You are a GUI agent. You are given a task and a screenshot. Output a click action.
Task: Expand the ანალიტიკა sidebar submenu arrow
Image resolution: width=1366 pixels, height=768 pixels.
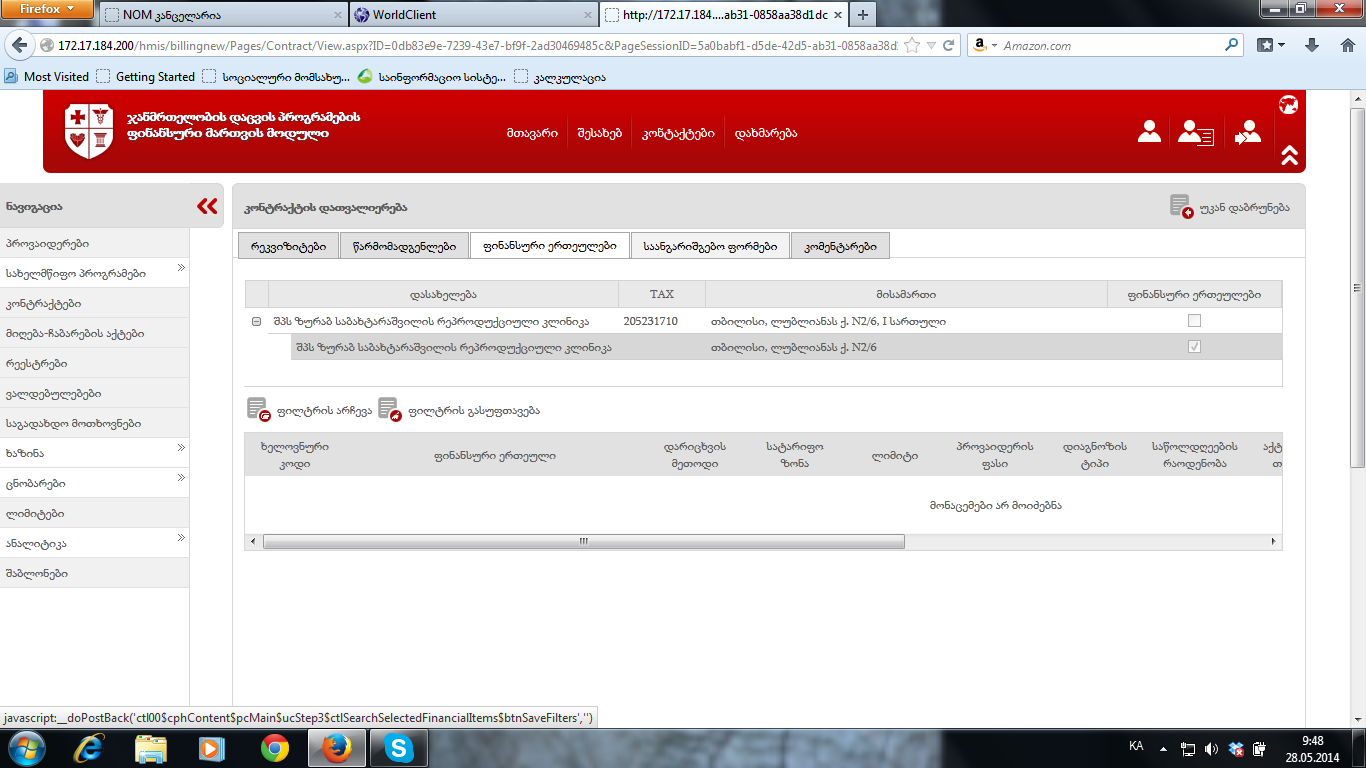(181, 538)
